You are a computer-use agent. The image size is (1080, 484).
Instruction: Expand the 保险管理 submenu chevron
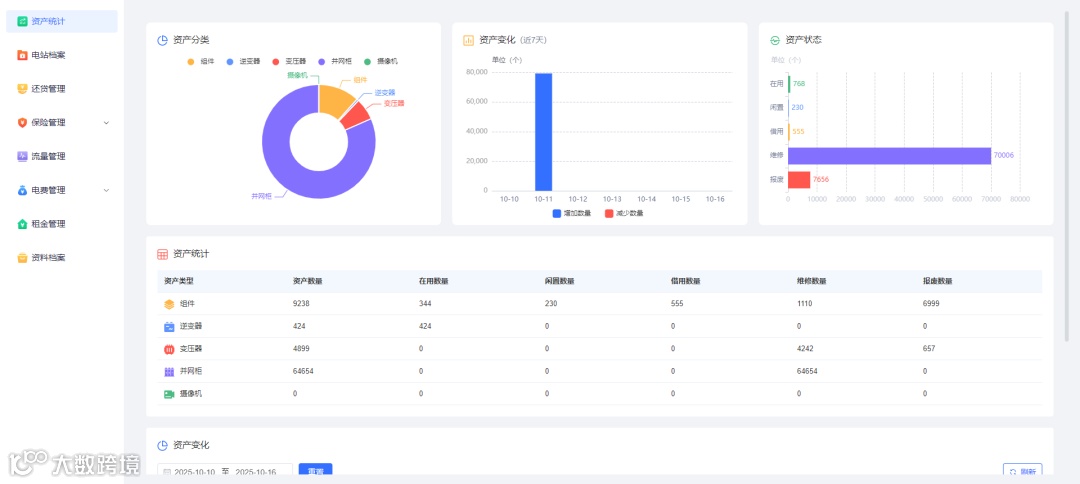point(106,123)
